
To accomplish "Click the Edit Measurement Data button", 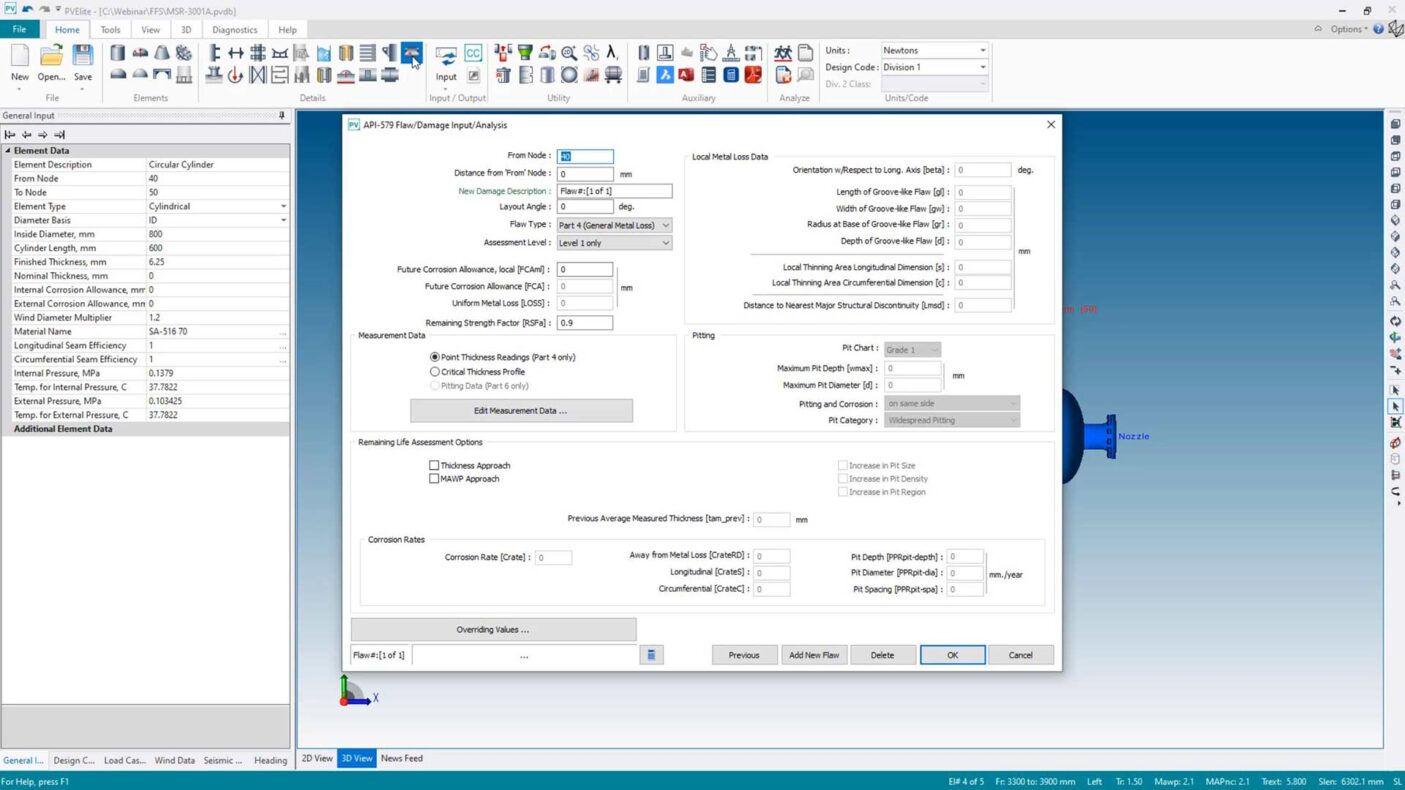I will point(521,411).
